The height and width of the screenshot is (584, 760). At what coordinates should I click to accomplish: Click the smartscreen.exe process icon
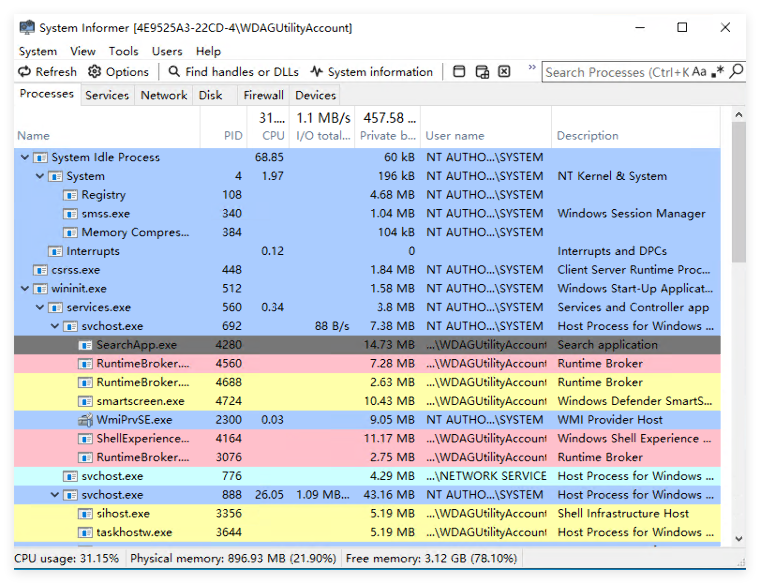pyautogui.click(x=85, y=401)
